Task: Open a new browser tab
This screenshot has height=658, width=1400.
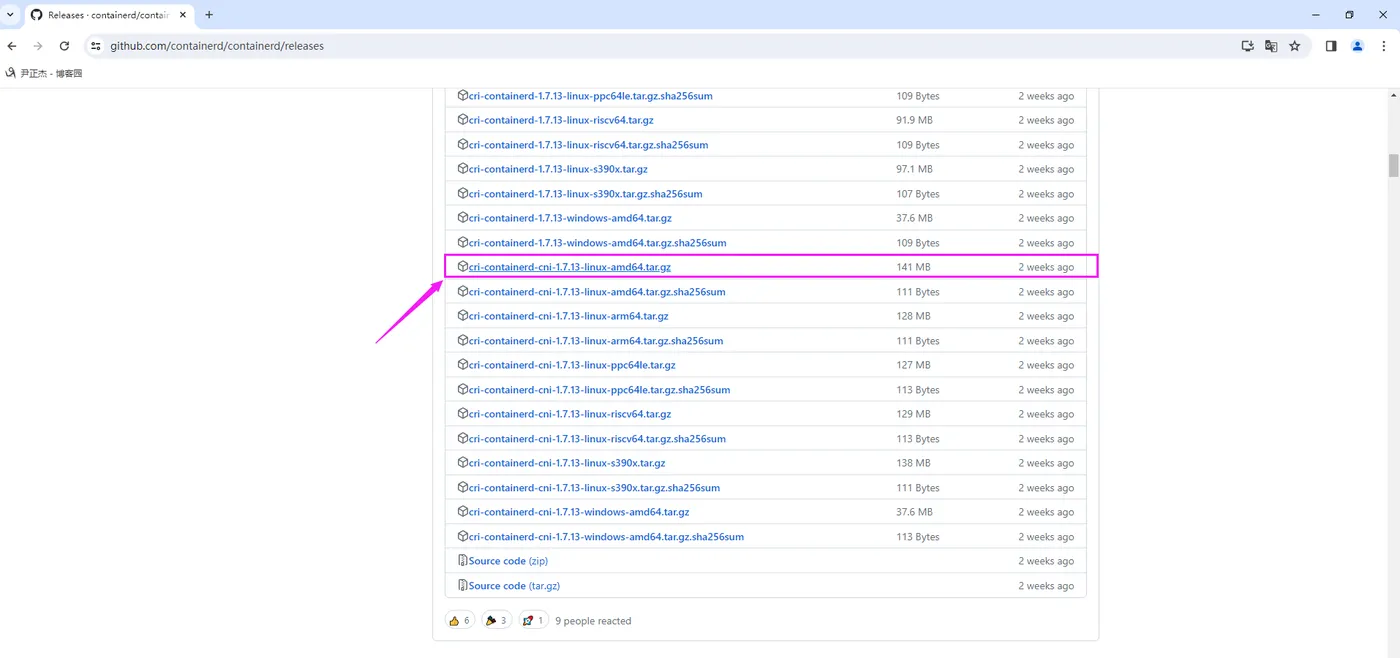Action: [x=209, y=15]
